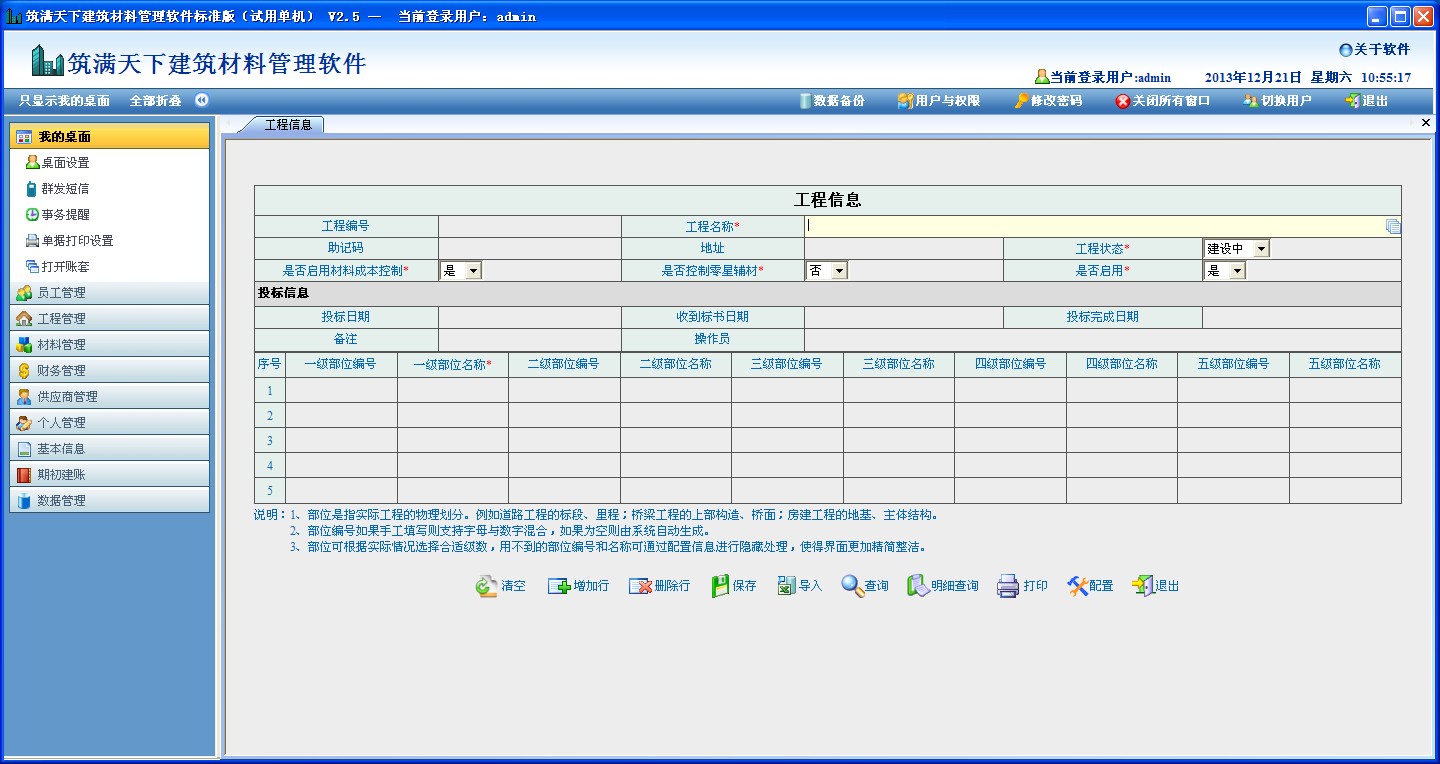Expand the 供应商管理 section
1440x764 pixels.
tap(110, 396)
